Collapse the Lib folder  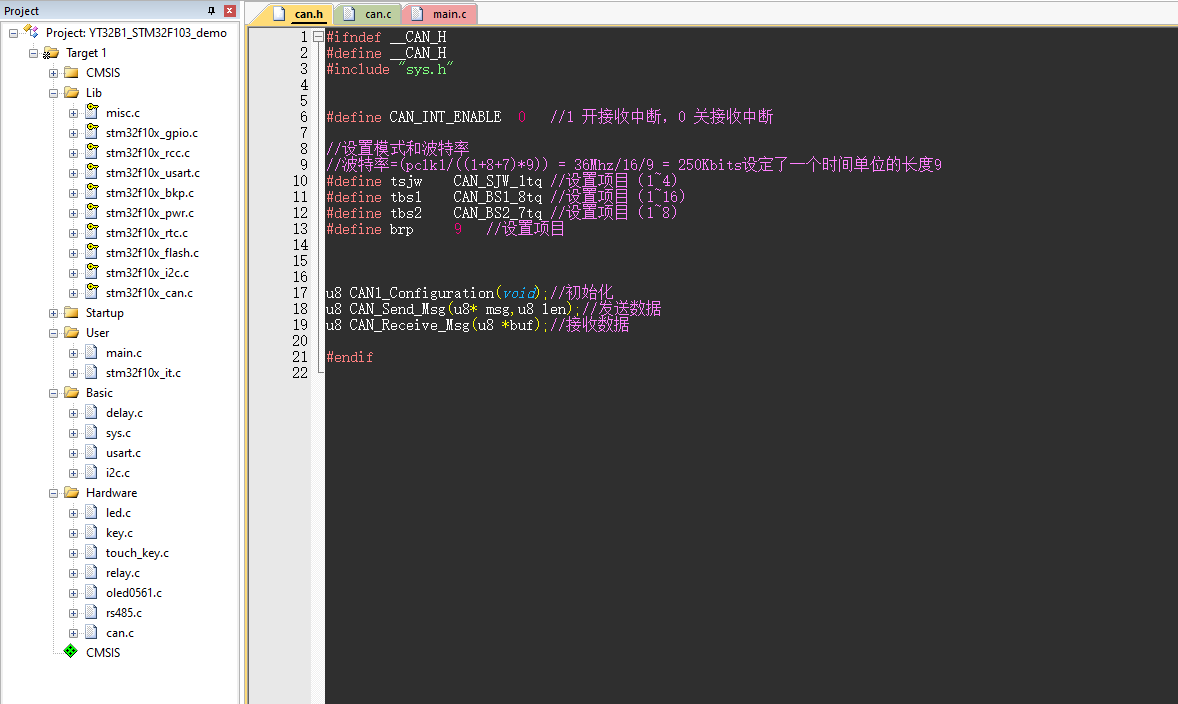click(53, 93)
